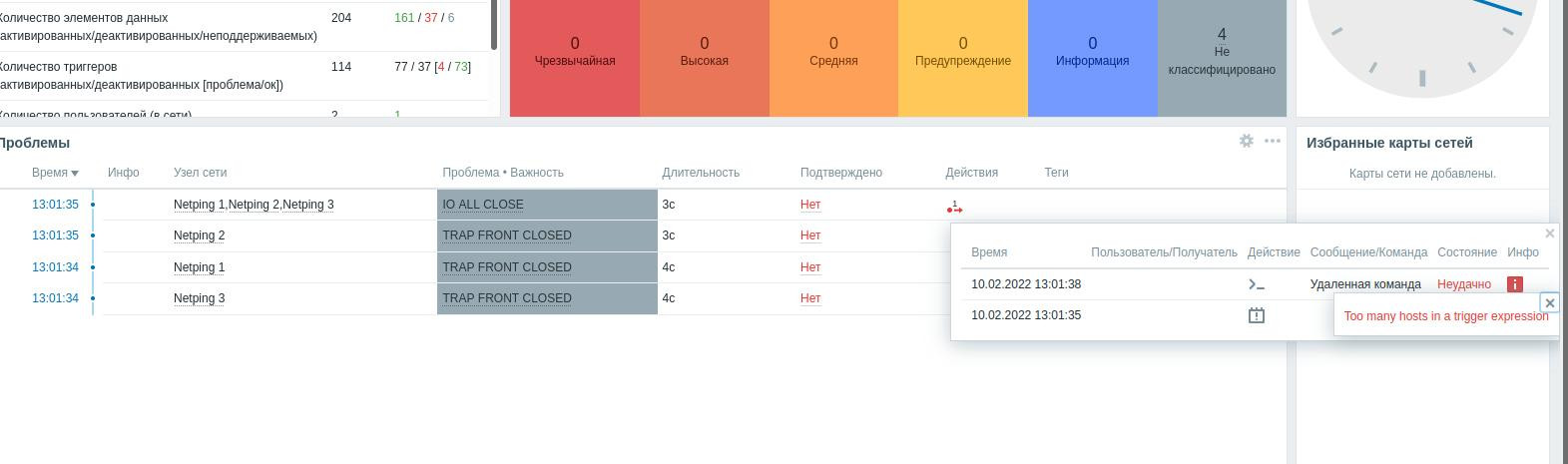Open 13:01:34 event for Netping 3

[x=55, y=298]
